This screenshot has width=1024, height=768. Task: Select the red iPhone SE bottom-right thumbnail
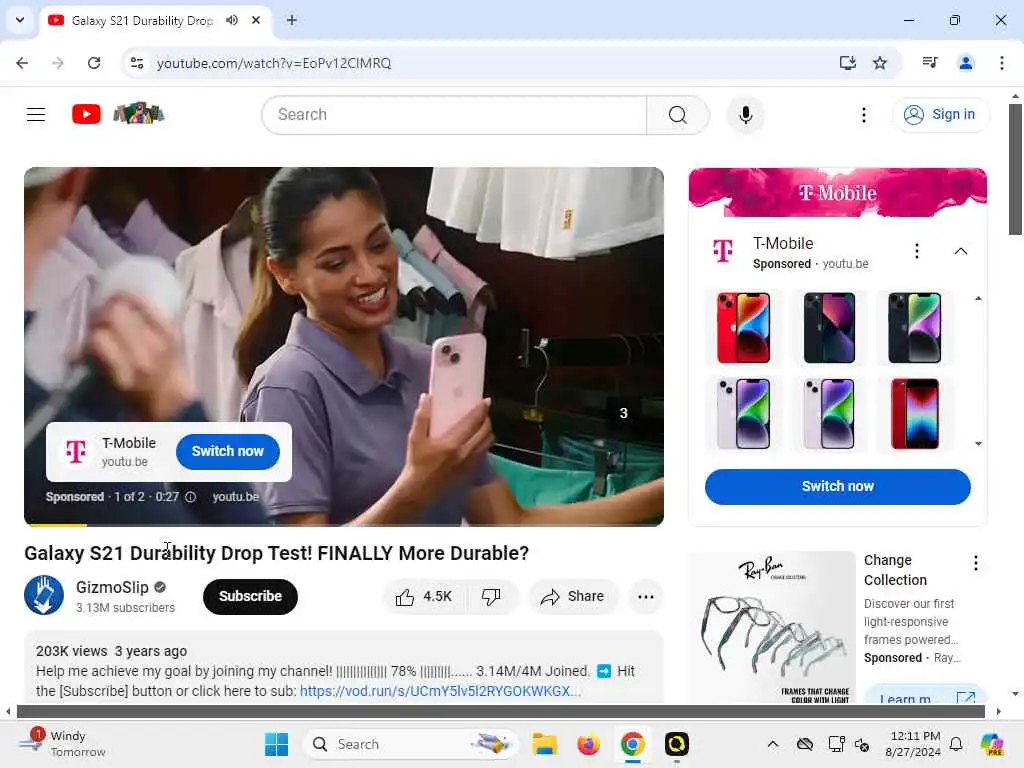tap(914, 414)
